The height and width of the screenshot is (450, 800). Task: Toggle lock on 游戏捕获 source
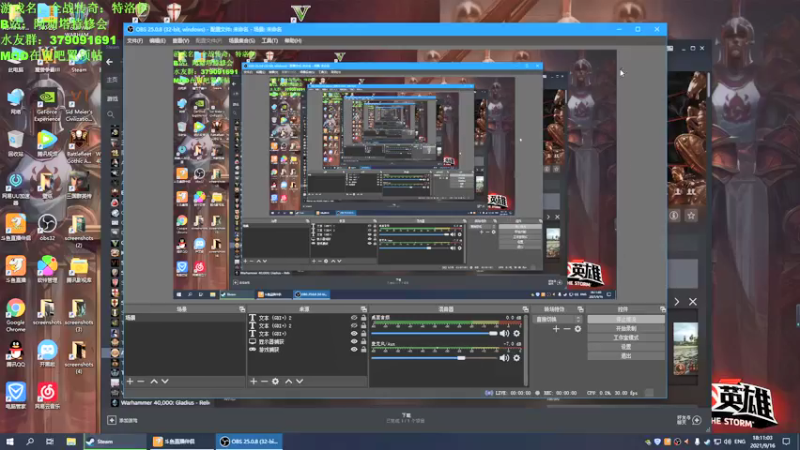click(x=363, y=349)
